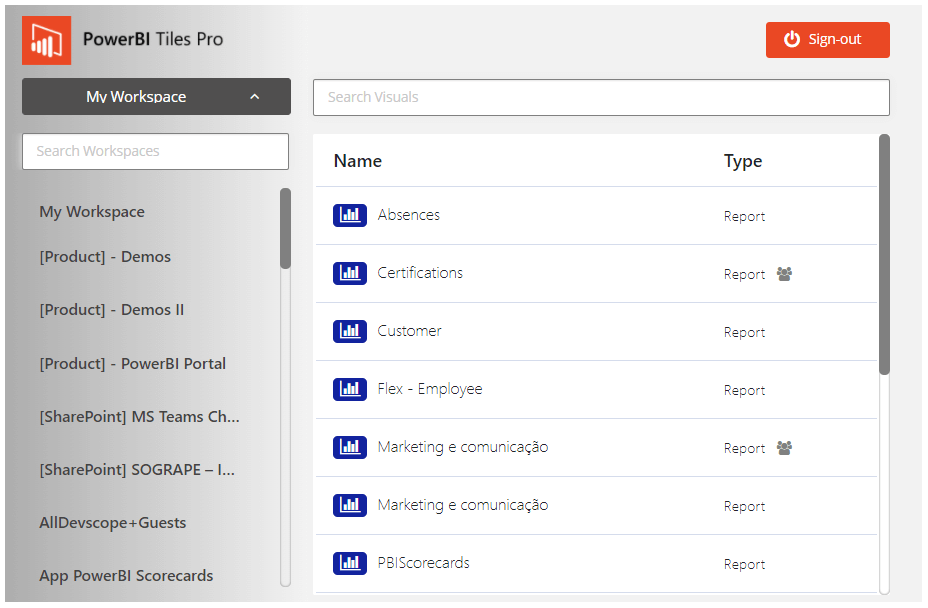Click the report icon beside Absences
Viewport: 928px width, 608px height.
pyautogui.click(x=349, y=214)
